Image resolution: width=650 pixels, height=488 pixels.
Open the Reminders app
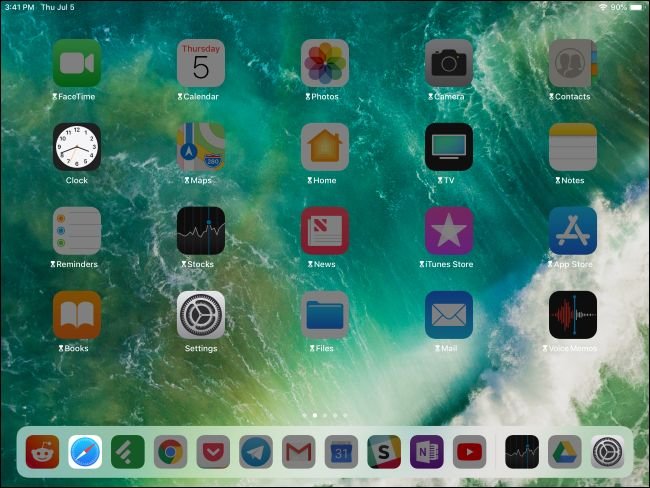click(x=77, y=231)
